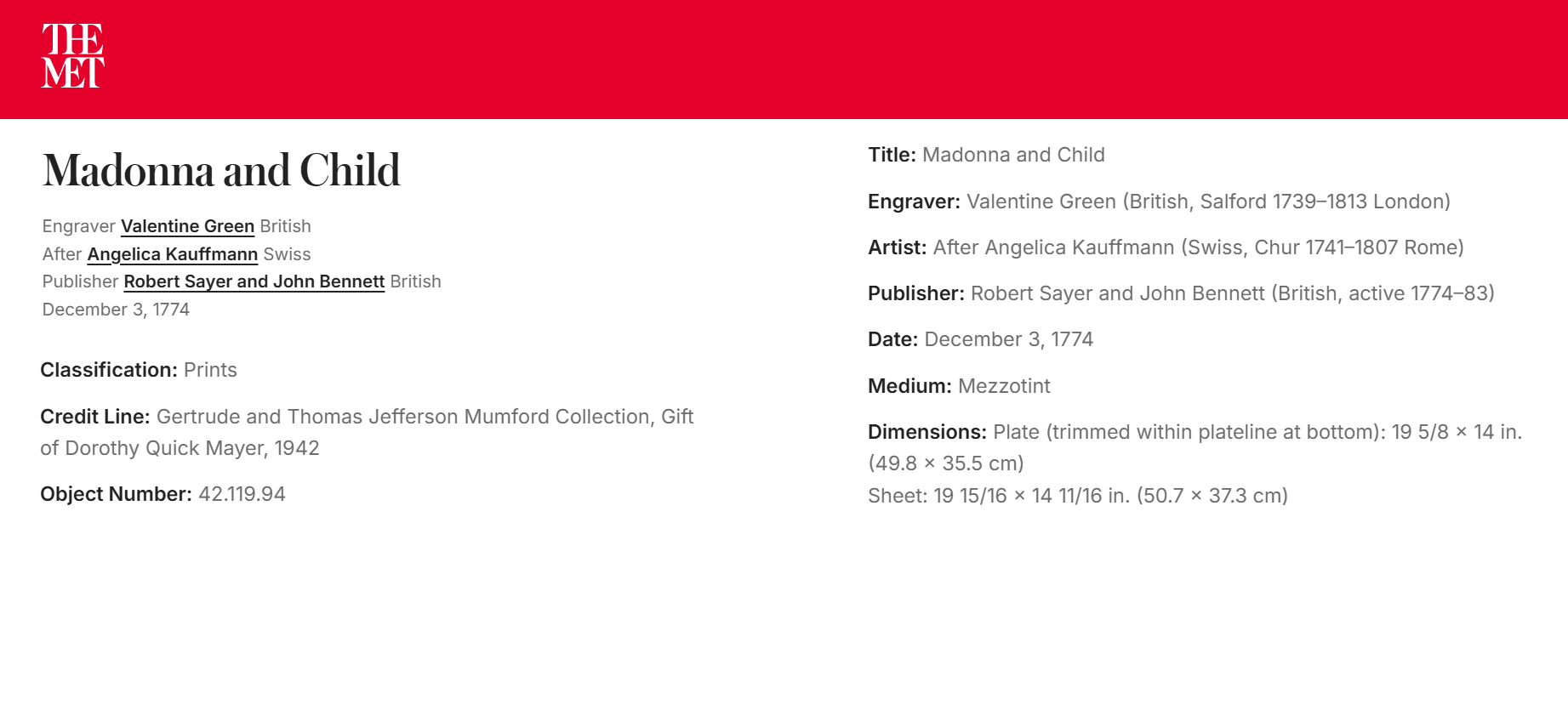
Task: Click the December 3, 1774 date under publisher
Action: click(x=116, y=310)
